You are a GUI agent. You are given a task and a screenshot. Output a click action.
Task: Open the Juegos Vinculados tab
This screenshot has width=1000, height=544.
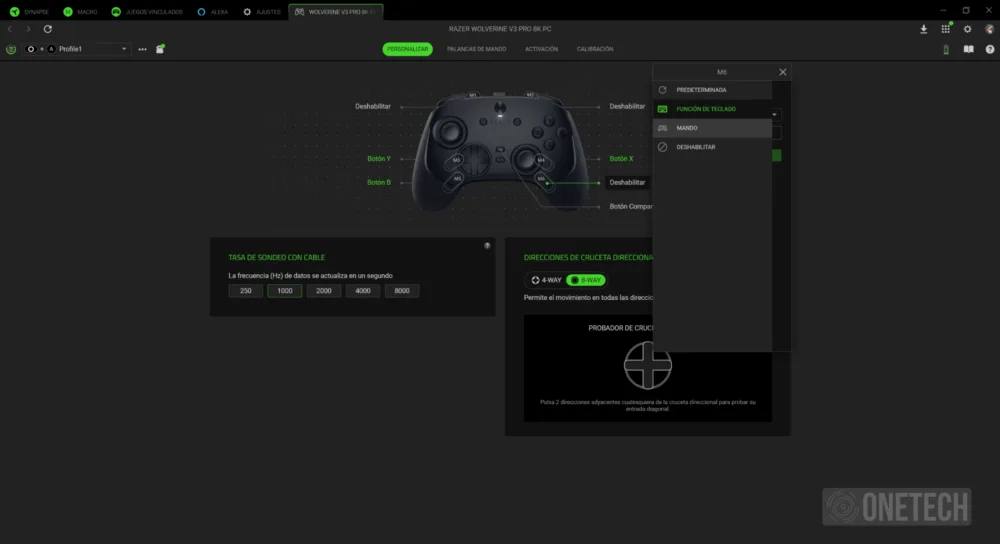147,11
